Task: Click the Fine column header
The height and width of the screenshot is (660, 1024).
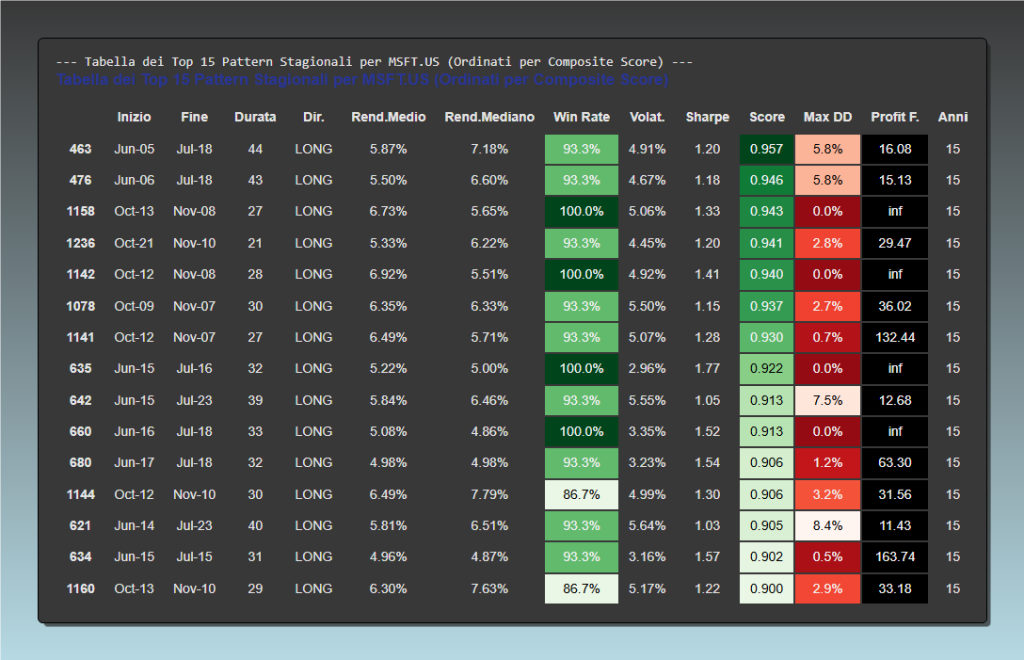Action: pyautogui.click(x=194, y=117)
